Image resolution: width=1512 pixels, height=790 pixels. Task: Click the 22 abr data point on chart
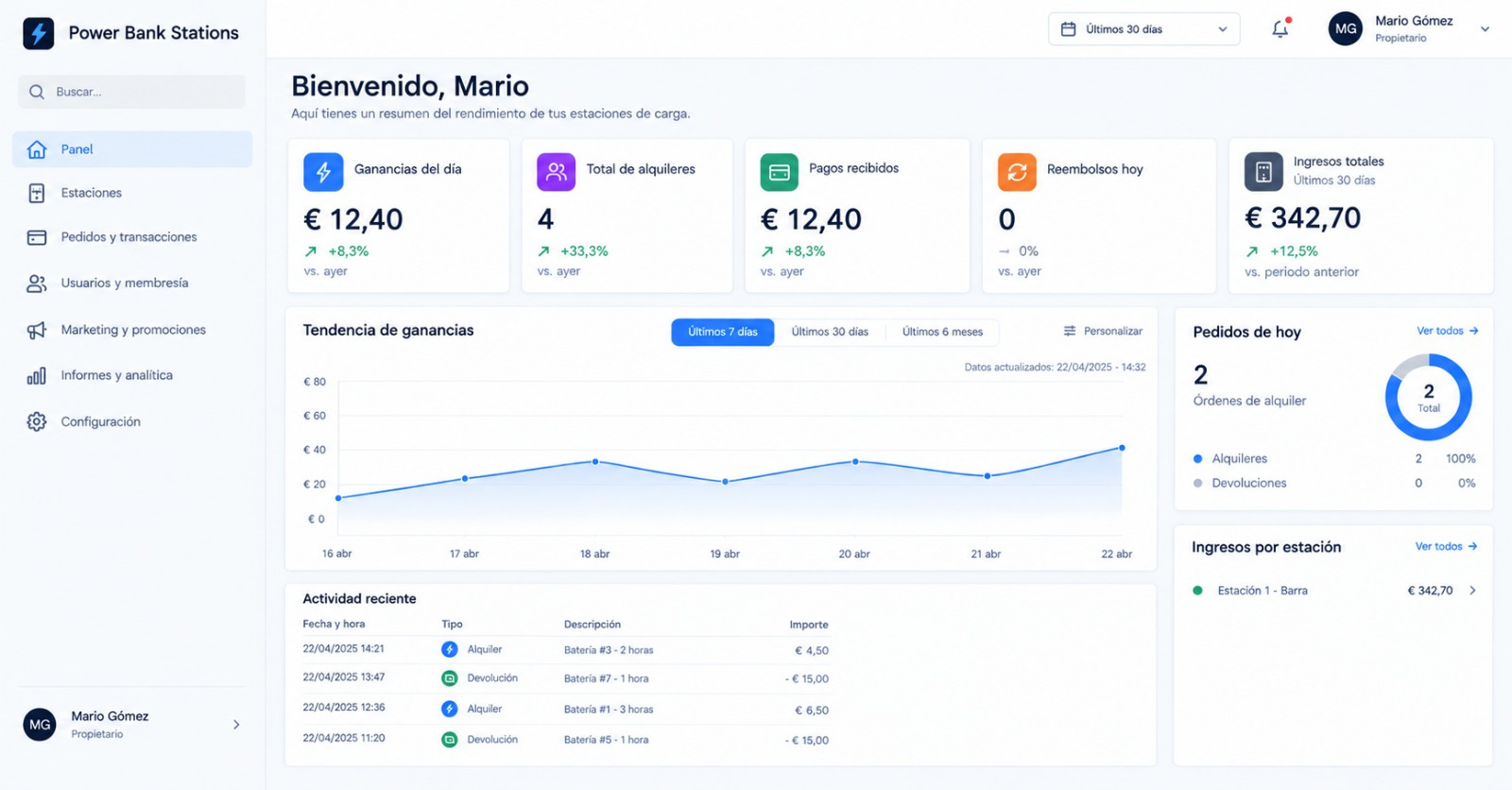[1122, 448]
